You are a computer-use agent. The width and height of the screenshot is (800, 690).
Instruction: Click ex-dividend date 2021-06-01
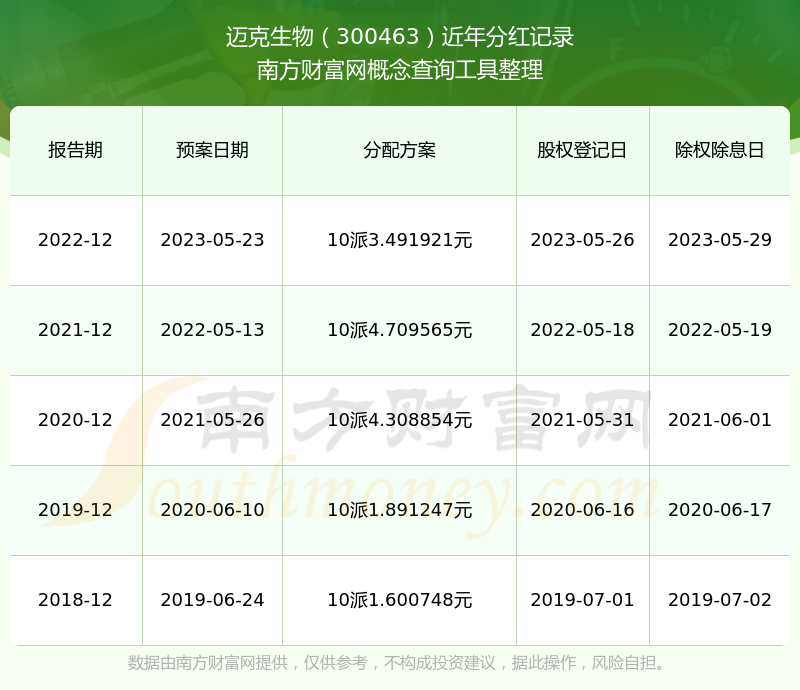tap(719, 420)
